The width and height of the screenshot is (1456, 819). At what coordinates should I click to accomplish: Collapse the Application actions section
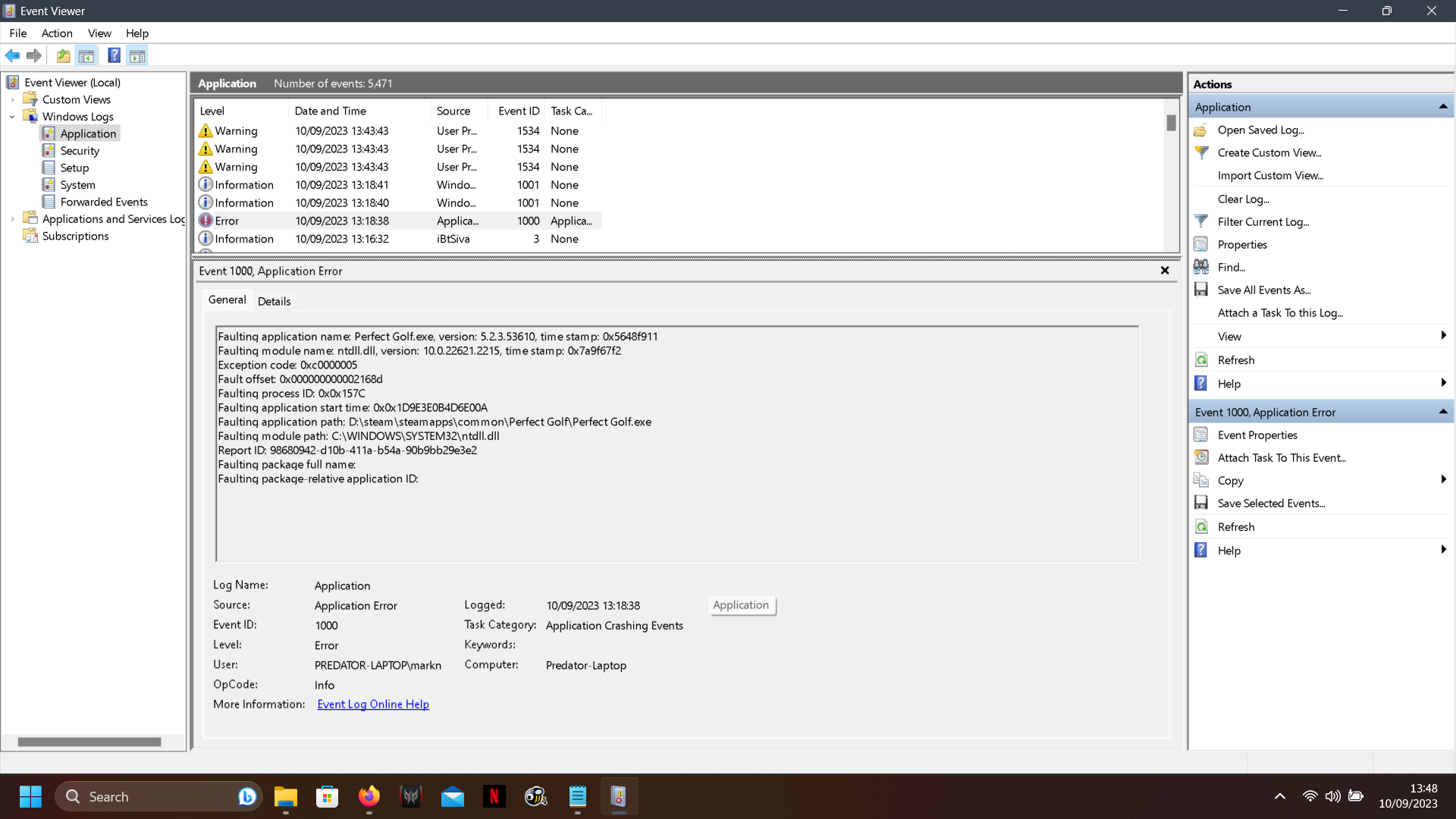[x=1442, y=107]
